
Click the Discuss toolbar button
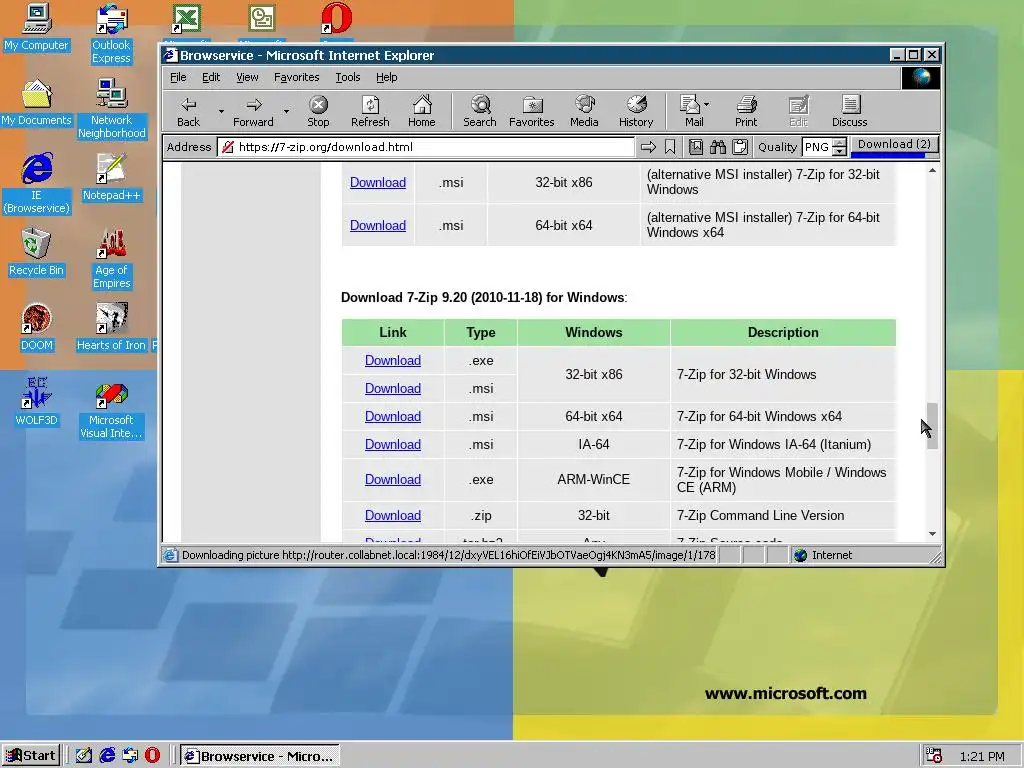click(850, 112)
